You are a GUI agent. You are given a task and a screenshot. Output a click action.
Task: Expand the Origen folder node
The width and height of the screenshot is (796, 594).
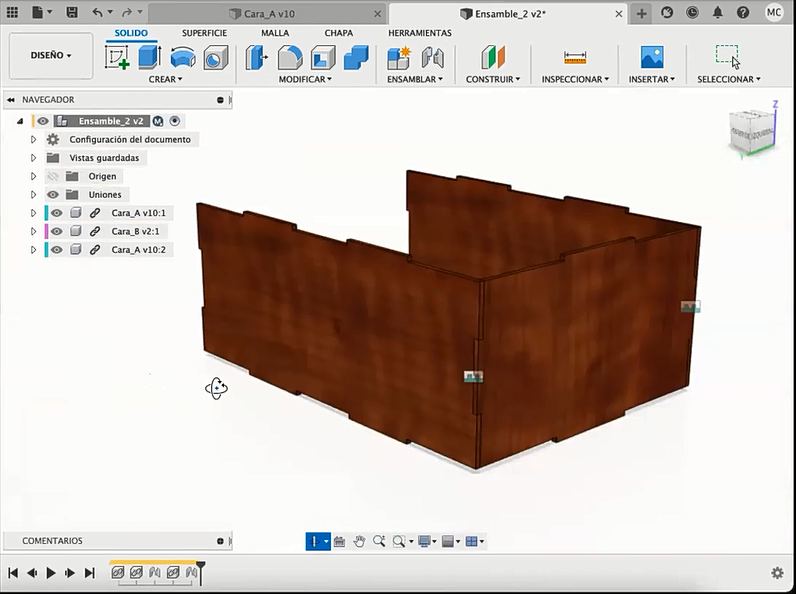(34, 176)
